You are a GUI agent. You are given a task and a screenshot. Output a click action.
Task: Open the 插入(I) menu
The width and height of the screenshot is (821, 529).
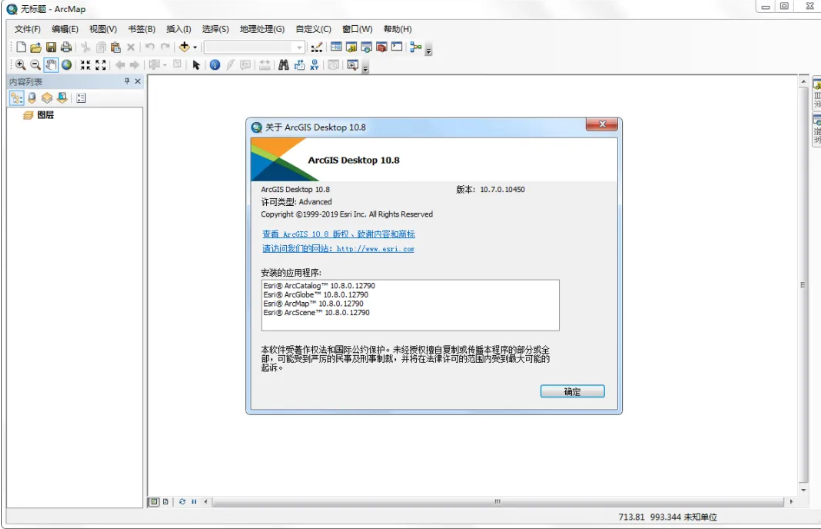coord(179,29)
